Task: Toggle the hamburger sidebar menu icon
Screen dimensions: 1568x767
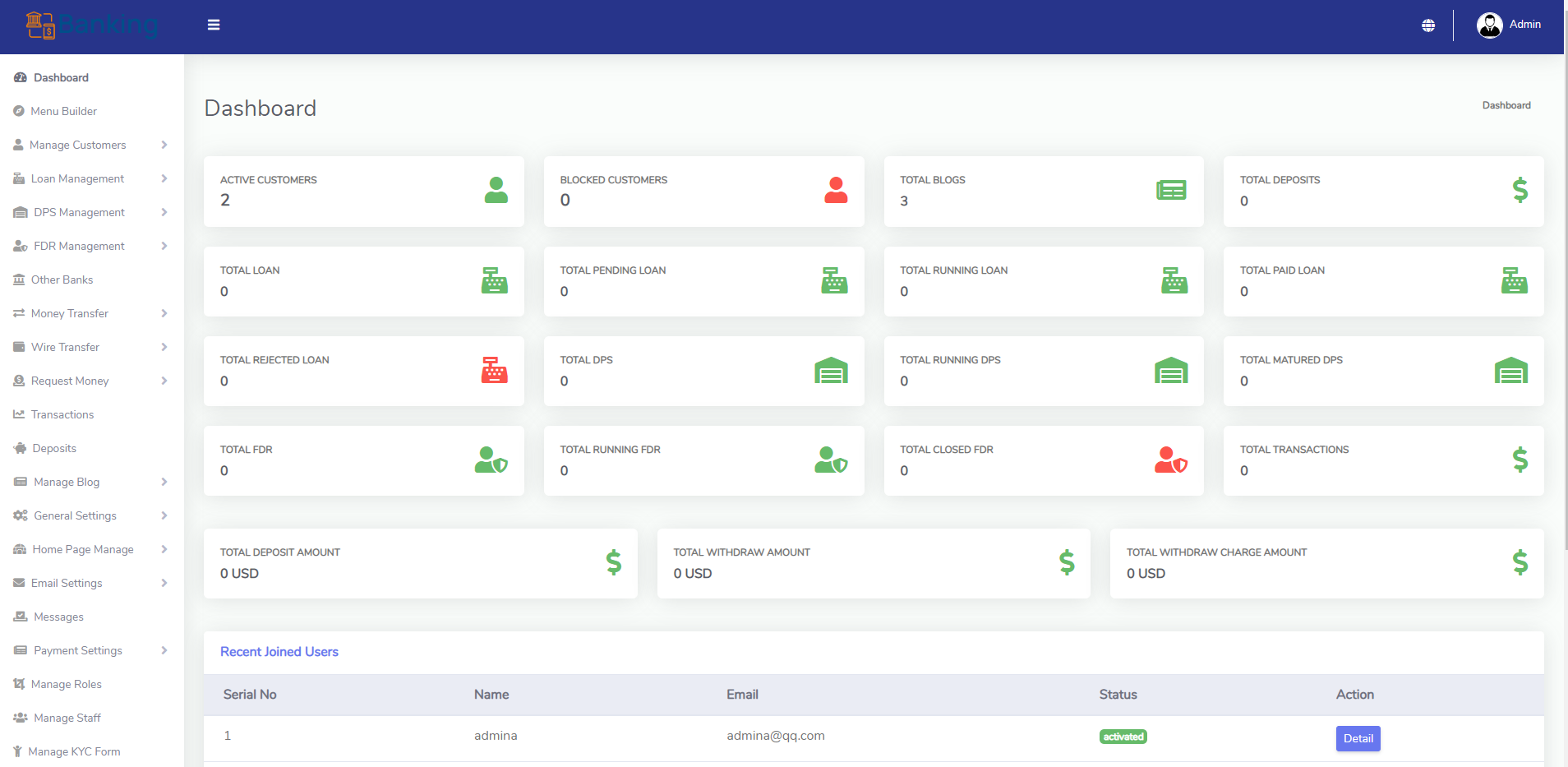Action: pyautogui.click(x=214, y=25)
